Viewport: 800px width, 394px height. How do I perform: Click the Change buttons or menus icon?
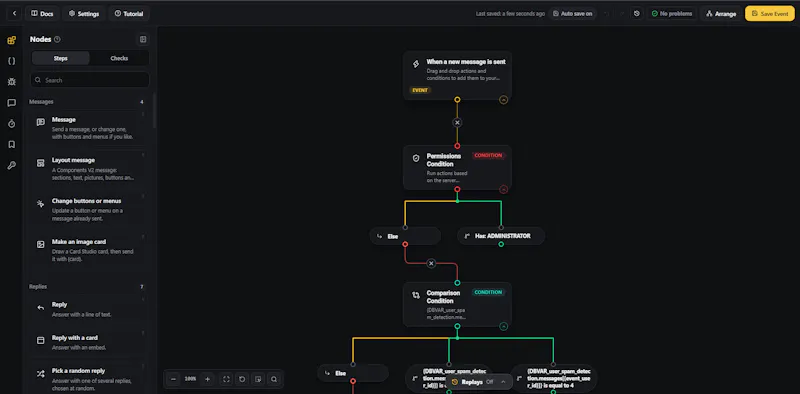pyautogui.click(x=41, y=204)
